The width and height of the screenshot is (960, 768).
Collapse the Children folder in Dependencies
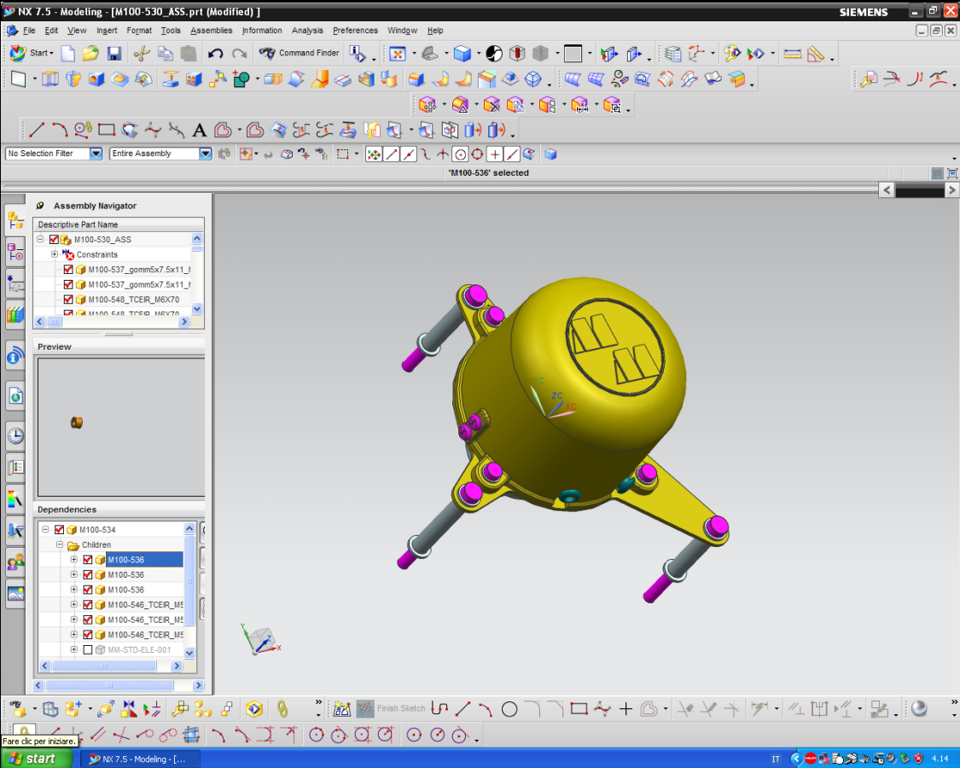click(59, 544)
